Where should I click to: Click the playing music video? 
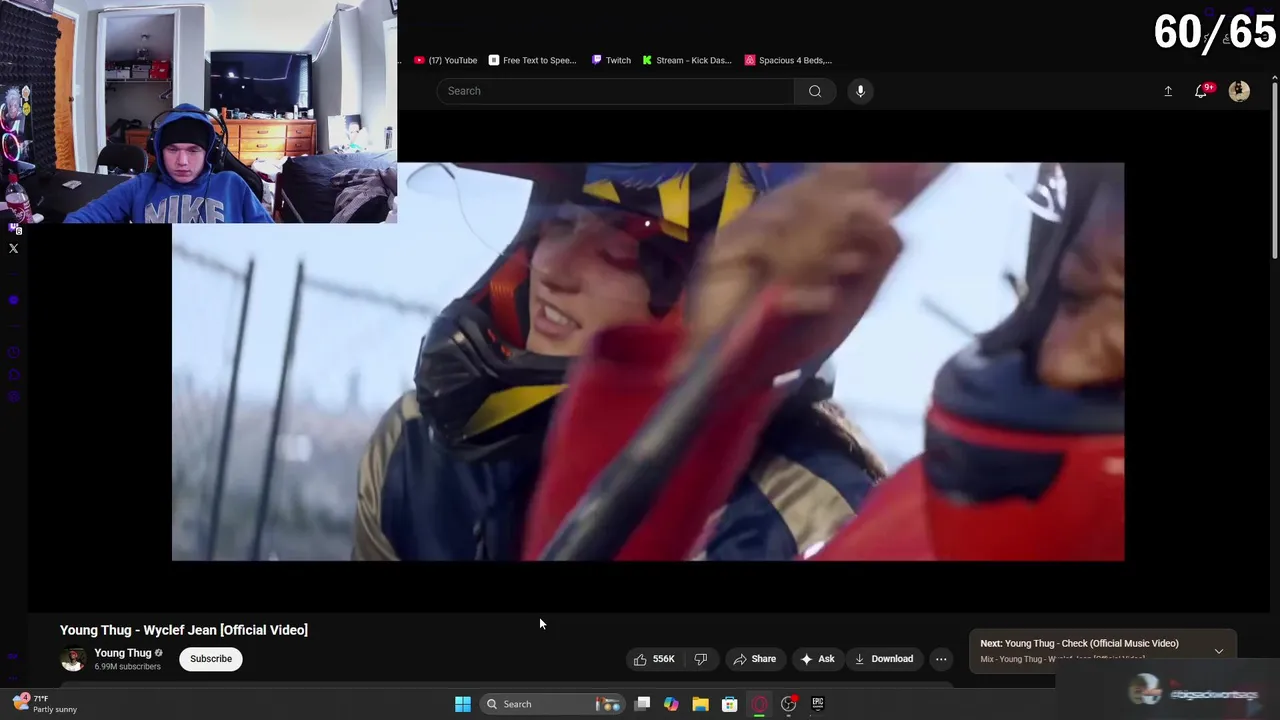click(648, 361)
